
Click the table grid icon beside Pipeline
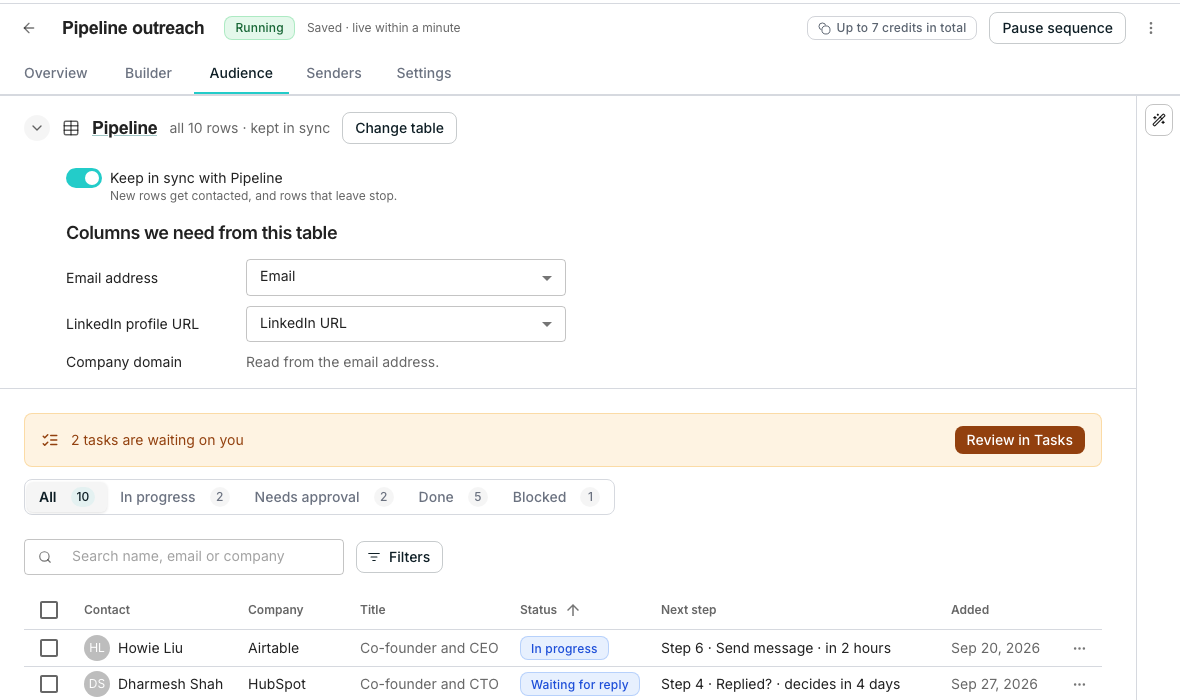(x=71, y=128)
